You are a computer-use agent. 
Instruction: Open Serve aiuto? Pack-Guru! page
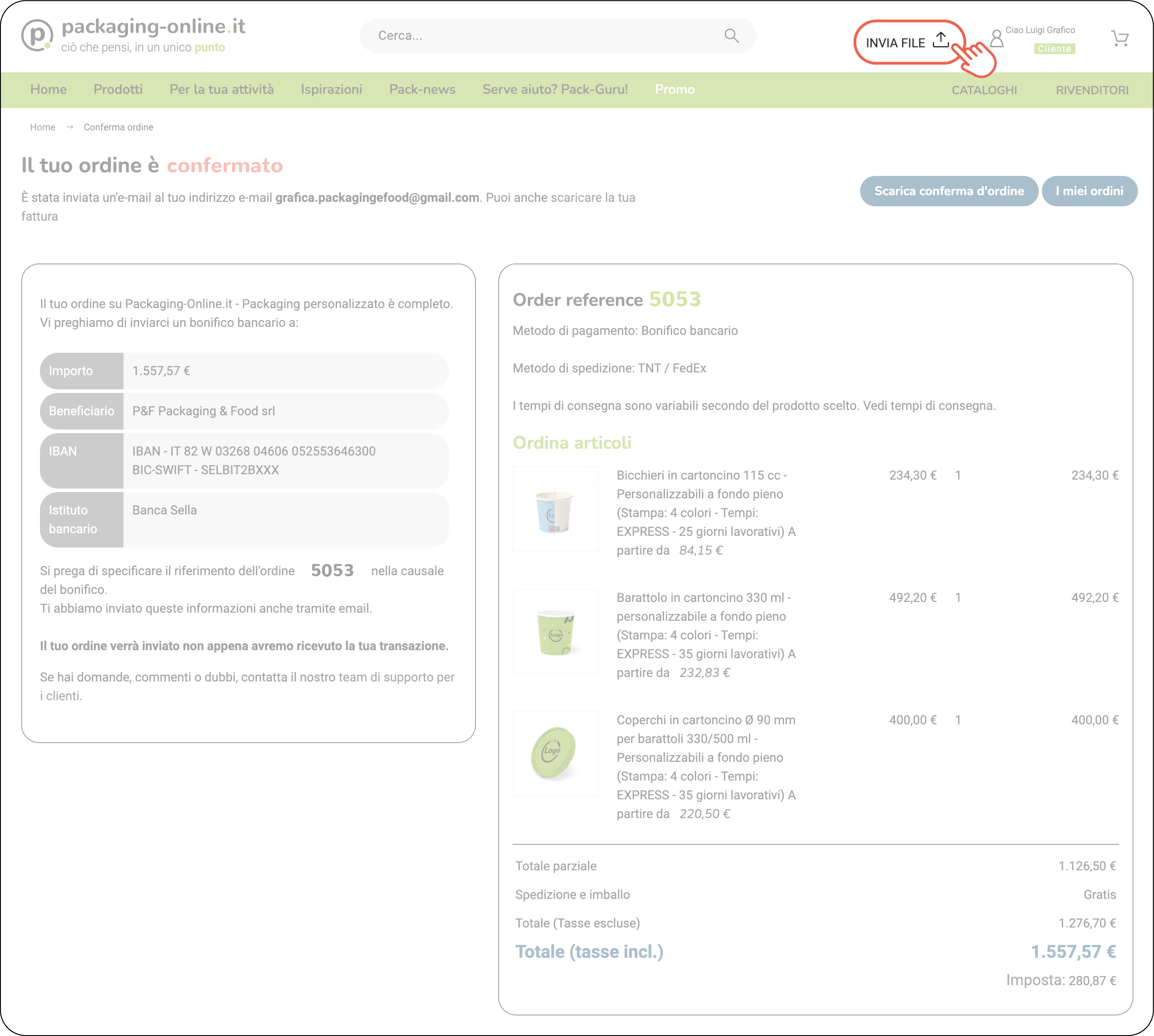[555, 89]
